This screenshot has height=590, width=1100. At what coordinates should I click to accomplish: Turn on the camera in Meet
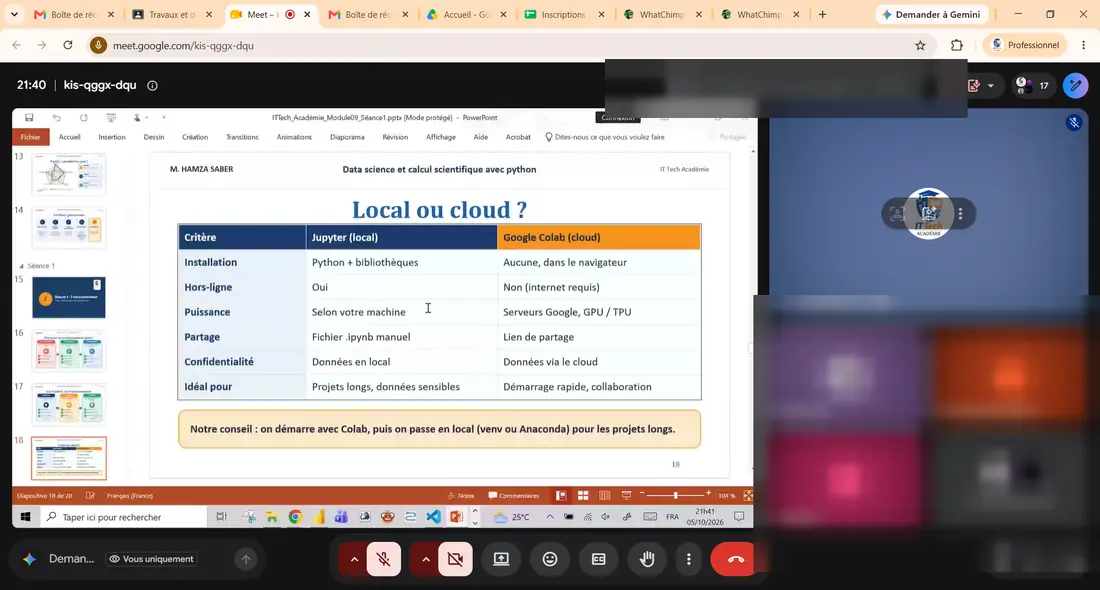click(455, 559)
